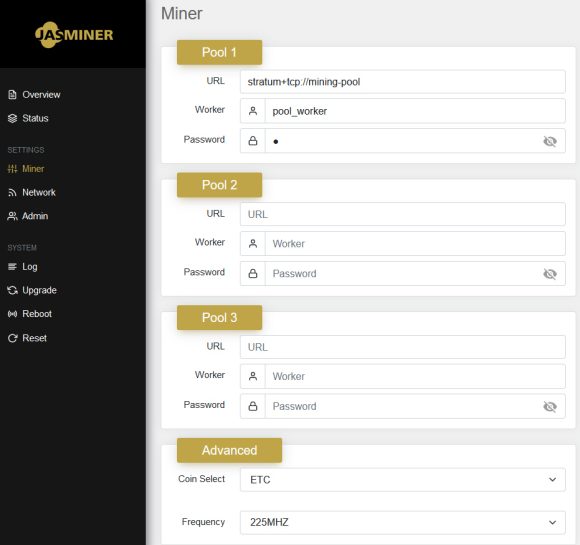The width and height of the screenshot is (580, 545).
Task: Reveal Pool 3 password using eye icon
Action: (x=550, y=407)
